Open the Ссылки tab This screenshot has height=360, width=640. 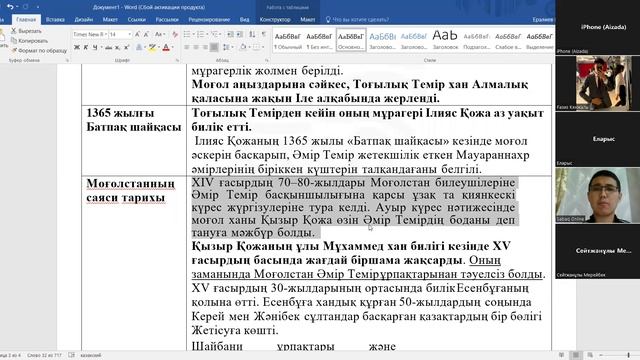[x=136, y=19]
